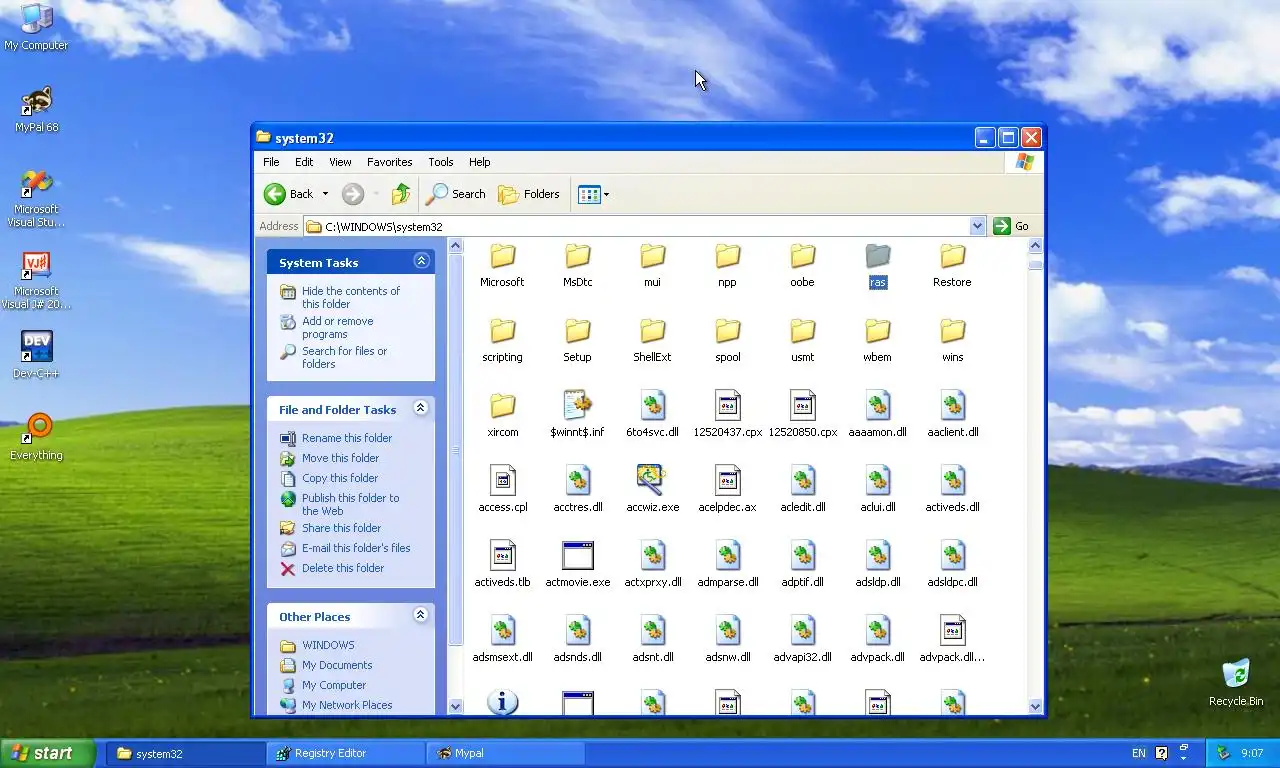Select the Restore folder

click(952, 266)
